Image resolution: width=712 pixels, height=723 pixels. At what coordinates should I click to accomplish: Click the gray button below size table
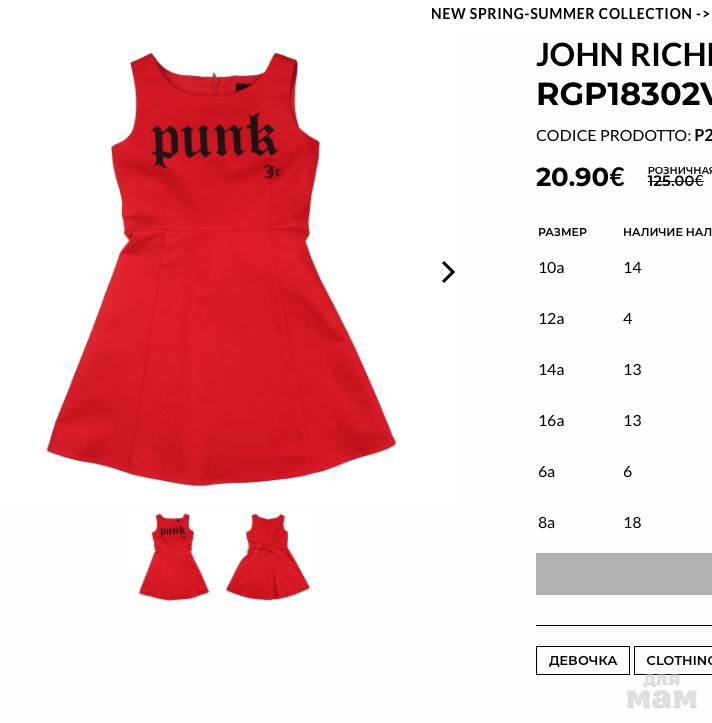[x=624, y=574]
